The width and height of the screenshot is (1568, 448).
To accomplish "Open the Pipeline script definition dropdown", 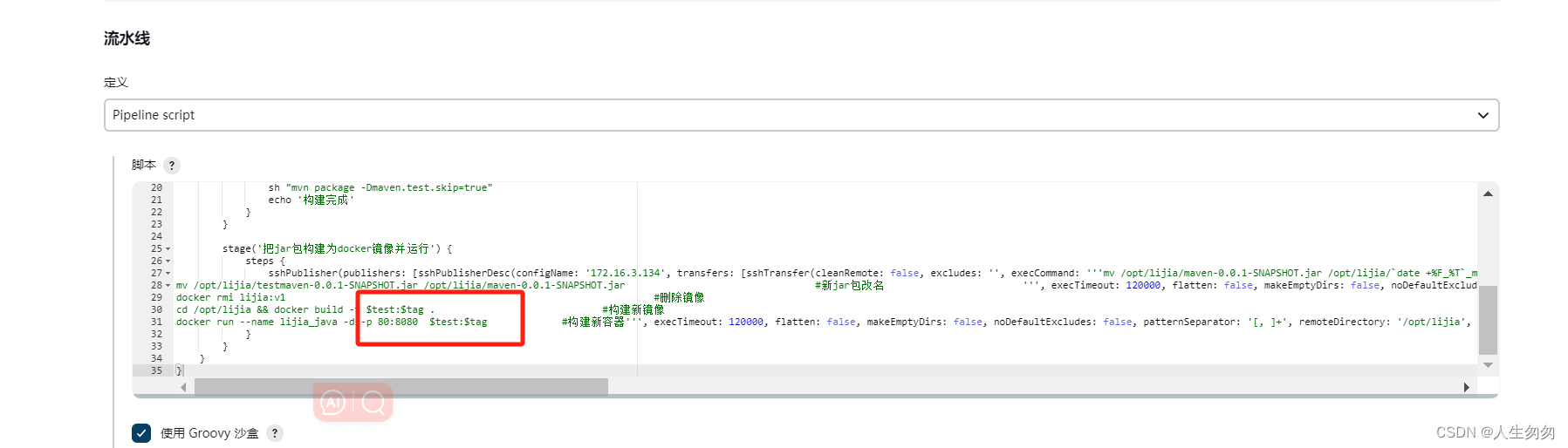I will click(801, 115).
